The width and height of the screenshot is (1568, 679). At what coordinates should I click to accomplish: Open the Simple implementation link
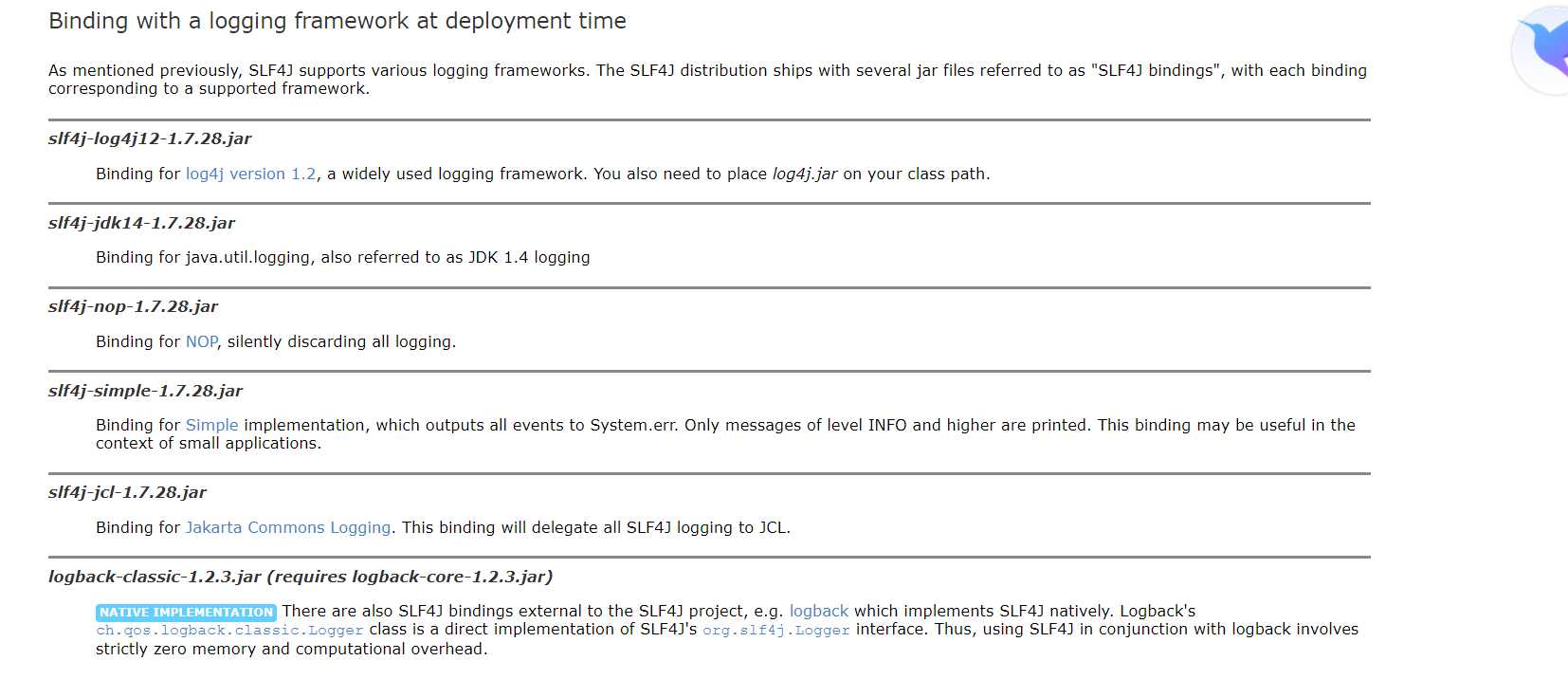[x=211, y=425]
